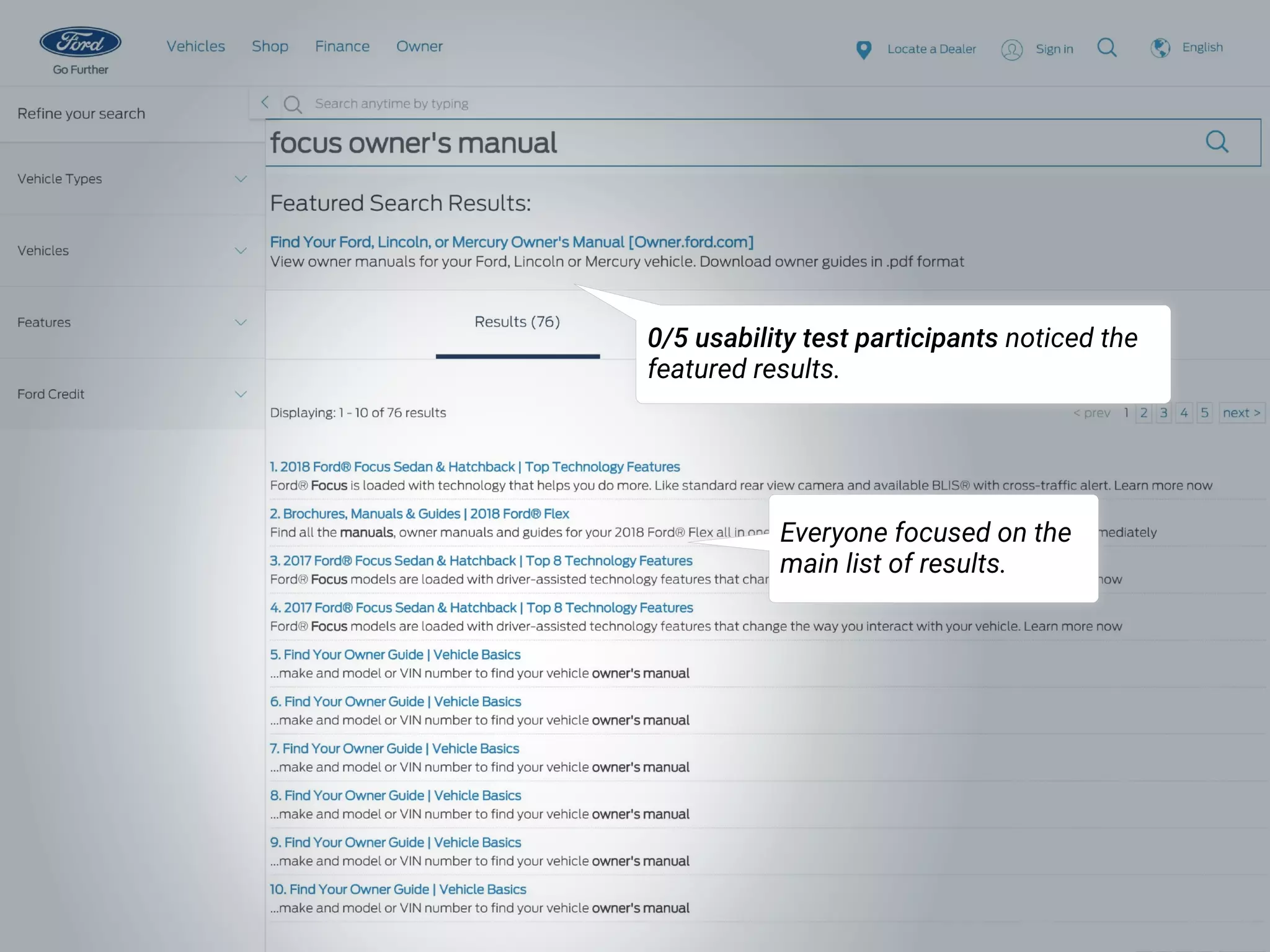Click 'Refine your search' heading

tap(81, 113)
